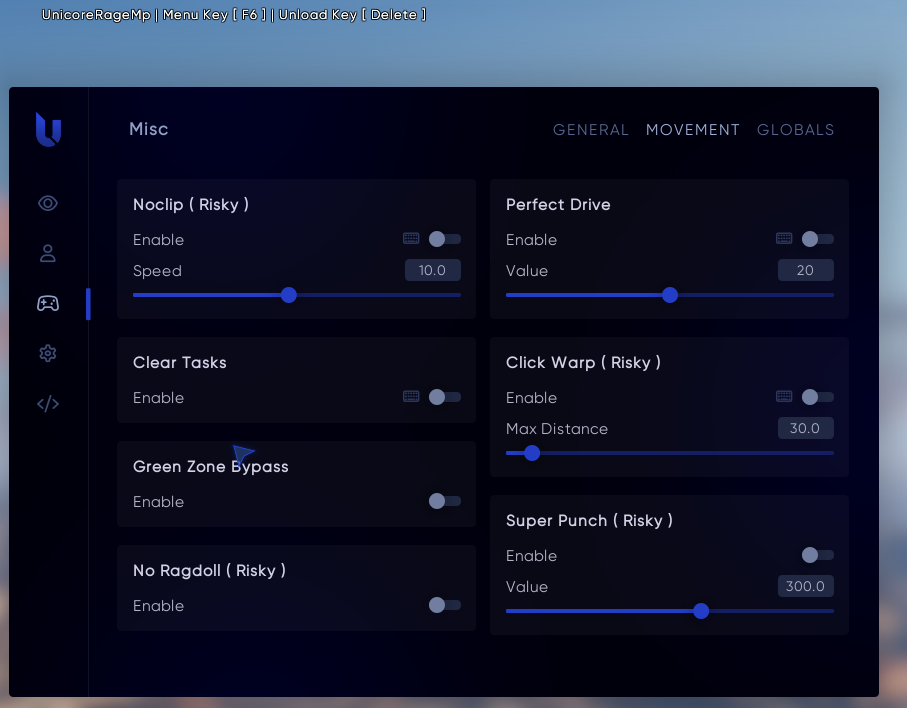Click the Click Warp keybind keyboard icon

784,396
